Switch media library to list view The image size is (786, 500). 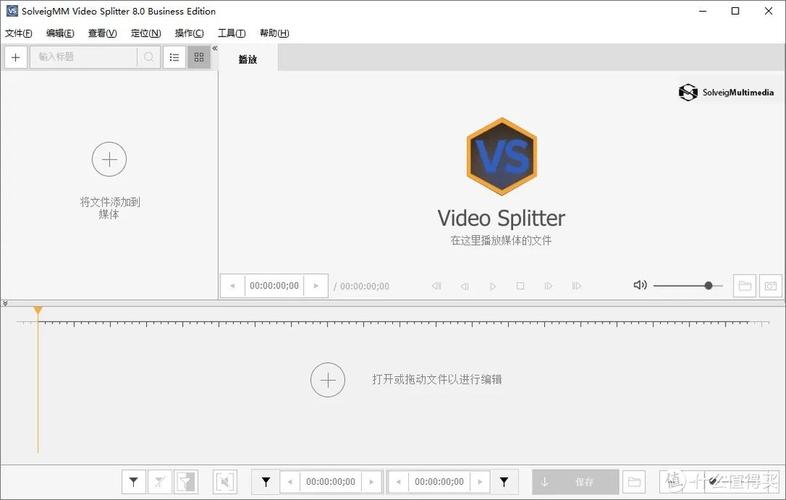tap(174, 57)
